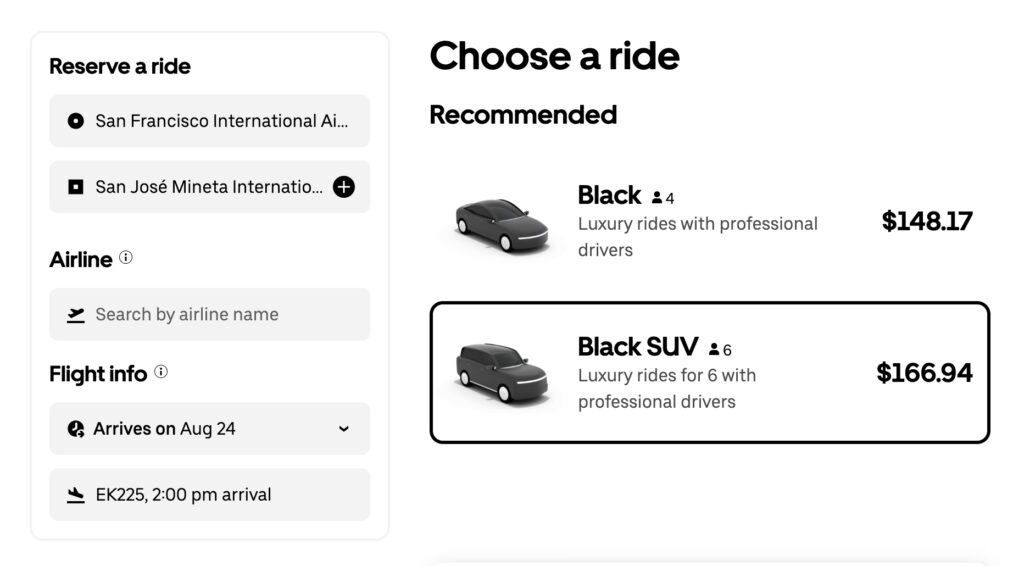Screen dimensions: 1024x566
Task: Click the $166.94 Black SUV price
Action: coord(924,373)
